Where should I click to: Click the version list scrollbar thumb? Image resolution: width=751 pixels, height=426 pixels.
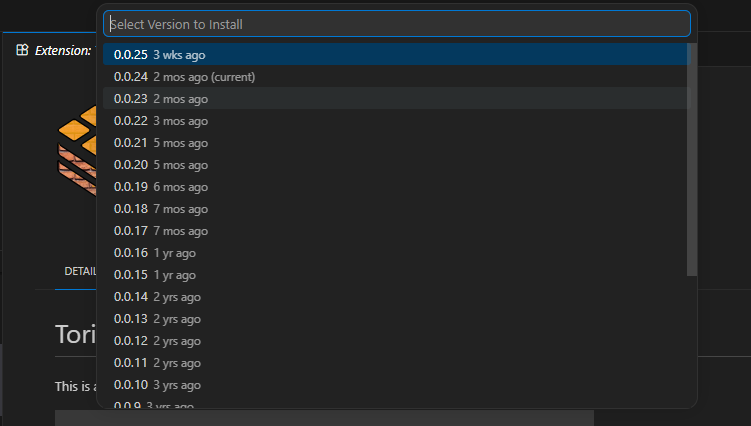[x=692, y=160]
